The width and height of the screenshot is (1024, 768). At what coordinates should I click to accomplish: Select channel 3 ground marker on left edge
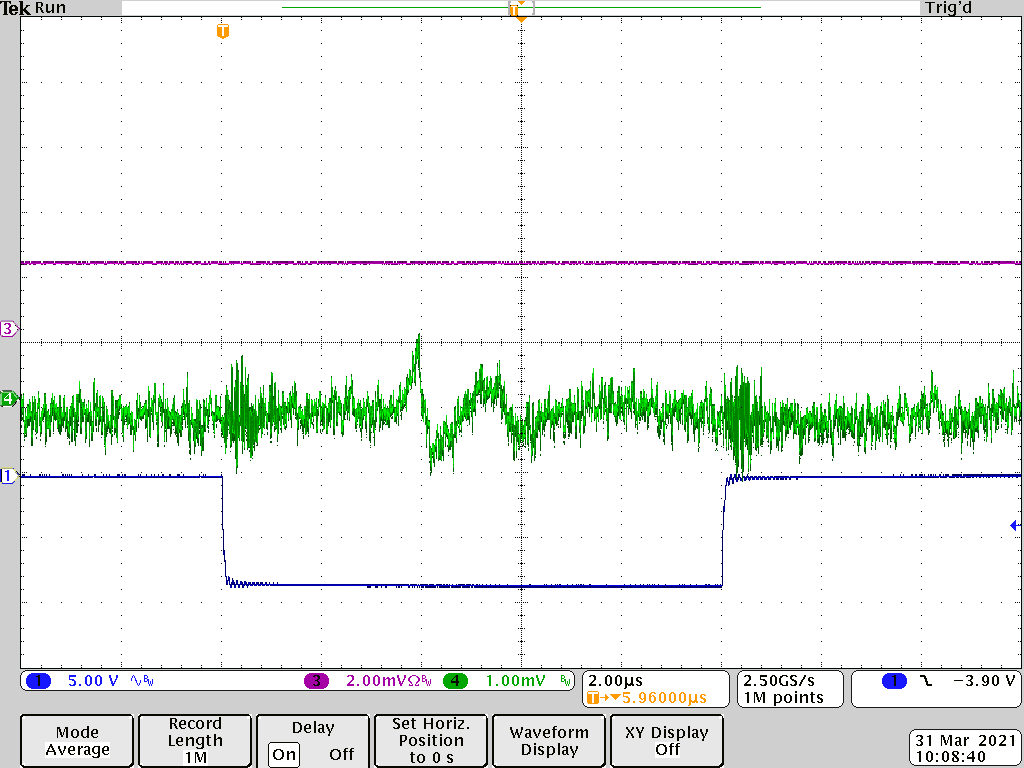pyautogui.click(x=8, y=328)
